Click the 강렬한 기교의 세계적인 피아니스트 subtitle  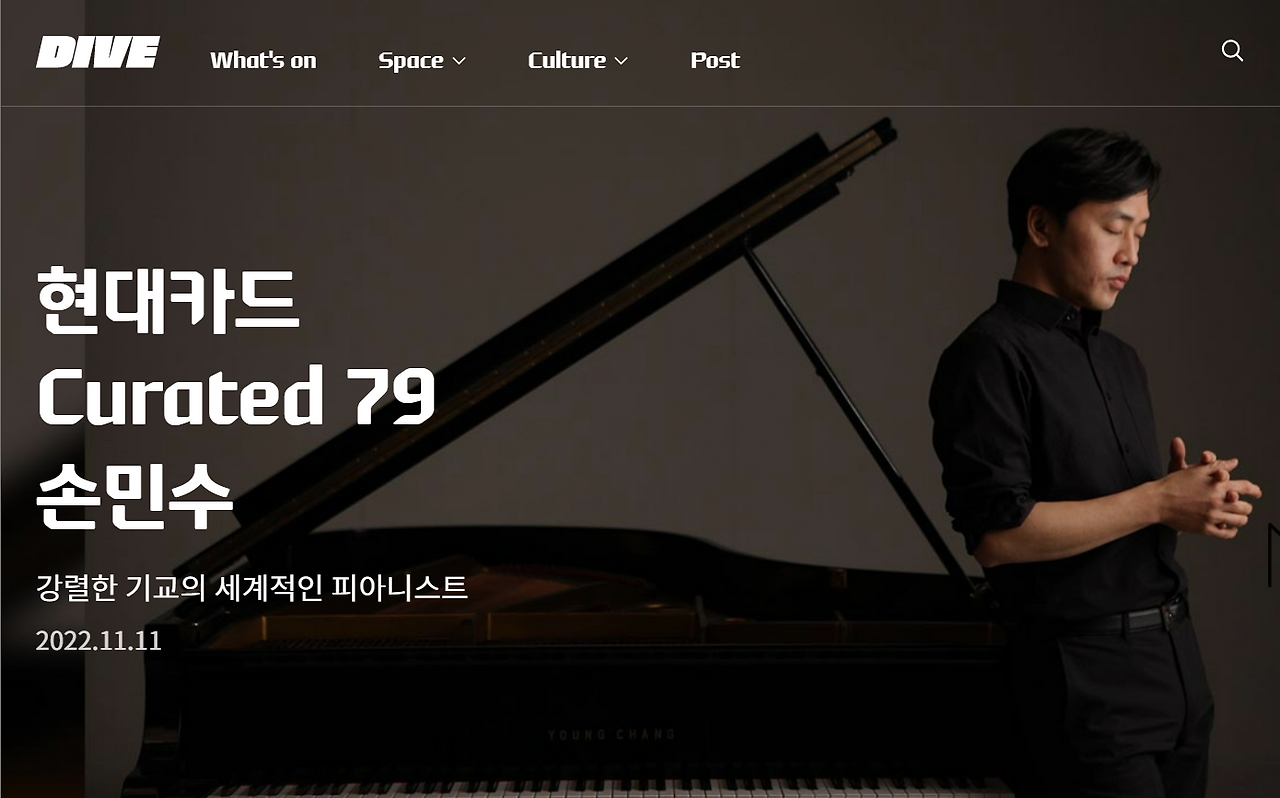(x=252, y=588)
